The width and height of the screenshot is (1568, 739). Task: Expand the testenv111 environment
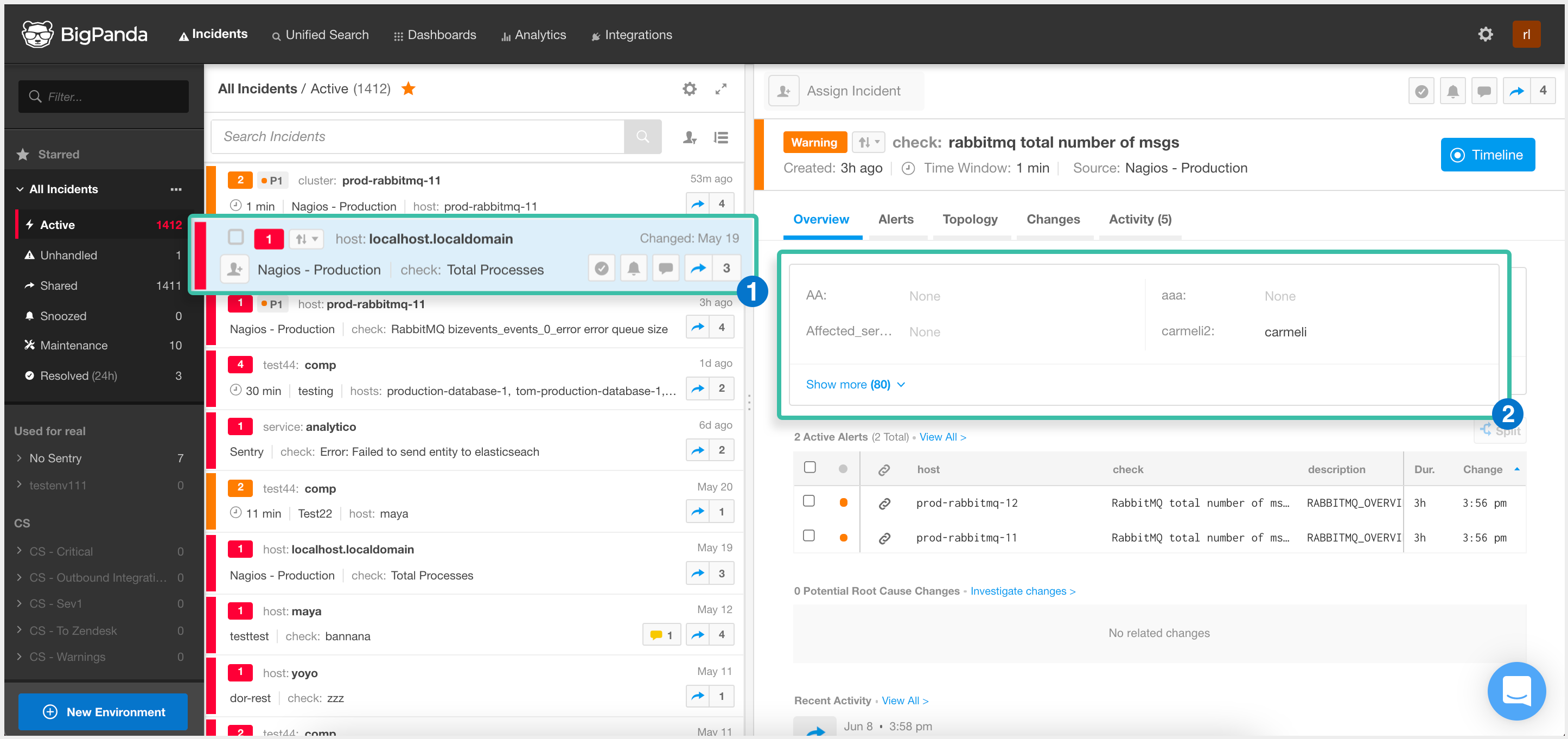(x=20, y=485)
